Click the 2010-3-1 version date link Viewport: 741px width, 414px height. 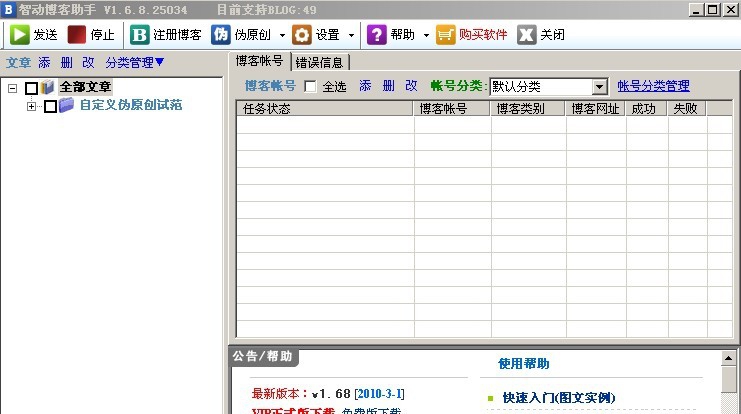[379, 394]
